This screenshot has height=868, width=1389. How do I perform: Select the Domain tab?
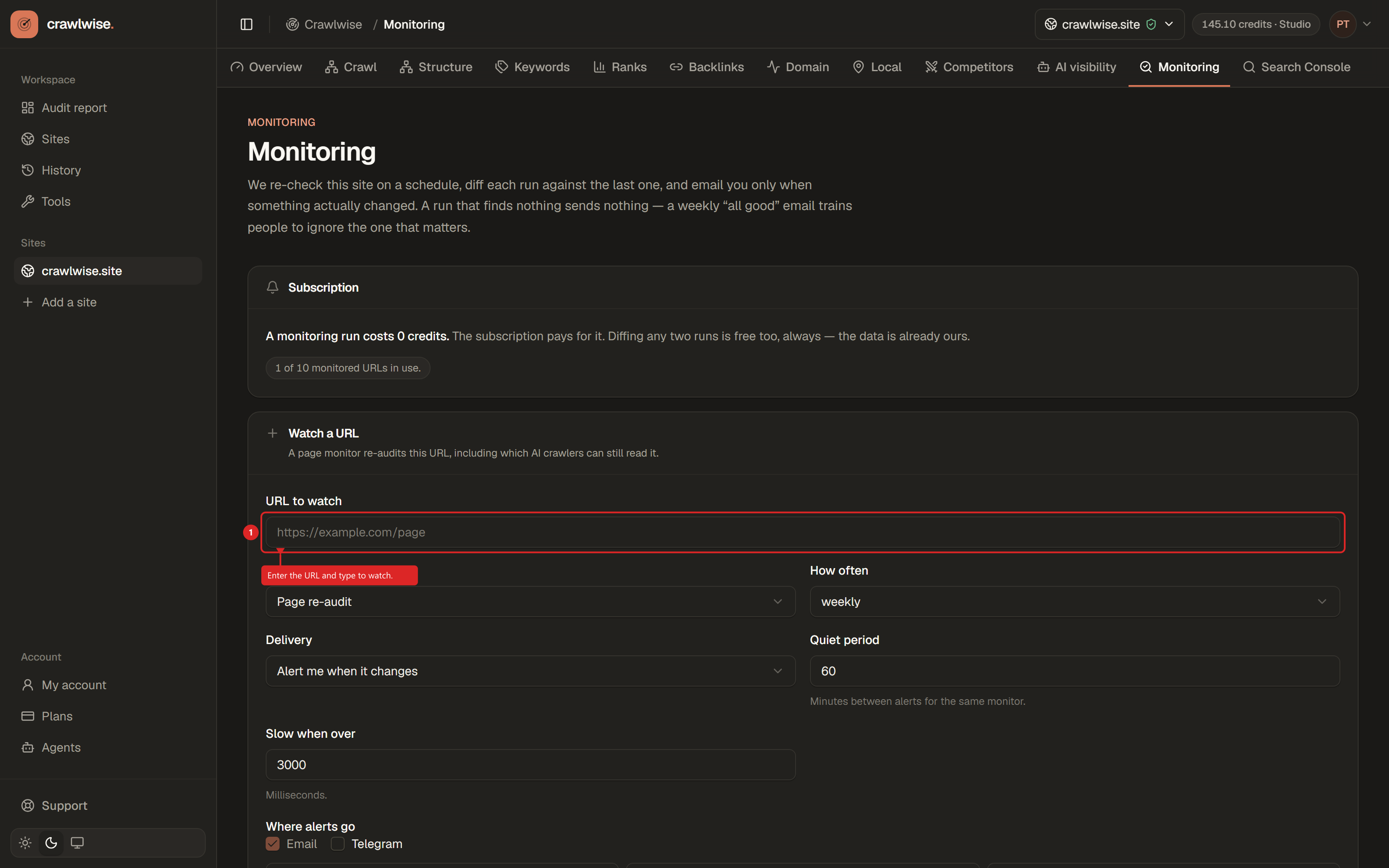click(x=798, y=67)
